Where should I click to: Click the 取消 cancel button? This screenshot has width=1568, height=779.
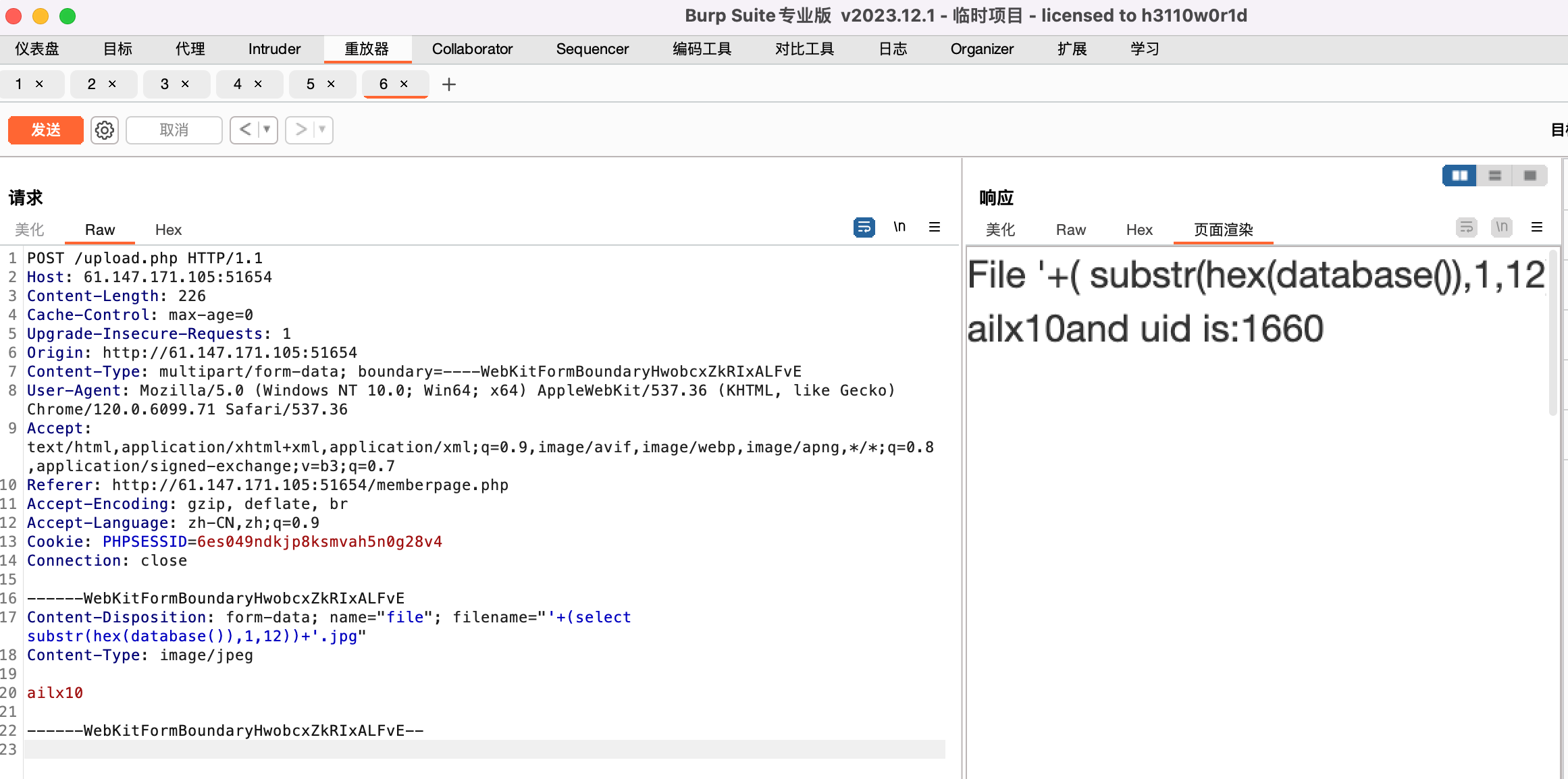click(x=174, y=130)
